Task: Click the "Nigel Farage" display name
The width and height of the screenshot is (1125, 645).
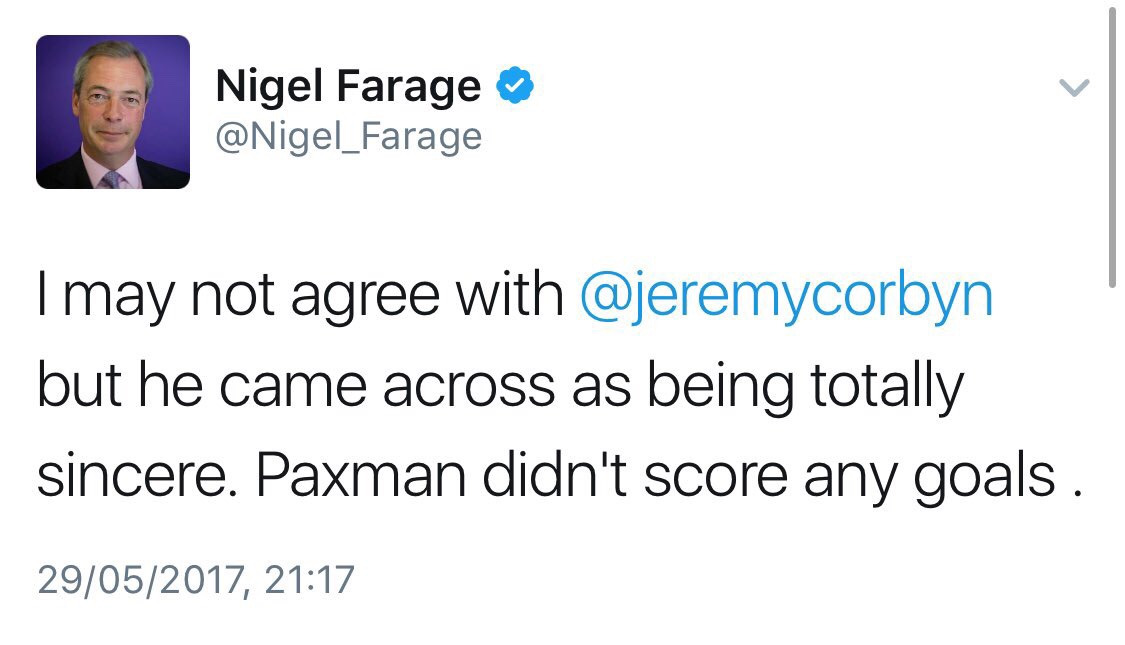Action: pos(348,88)
